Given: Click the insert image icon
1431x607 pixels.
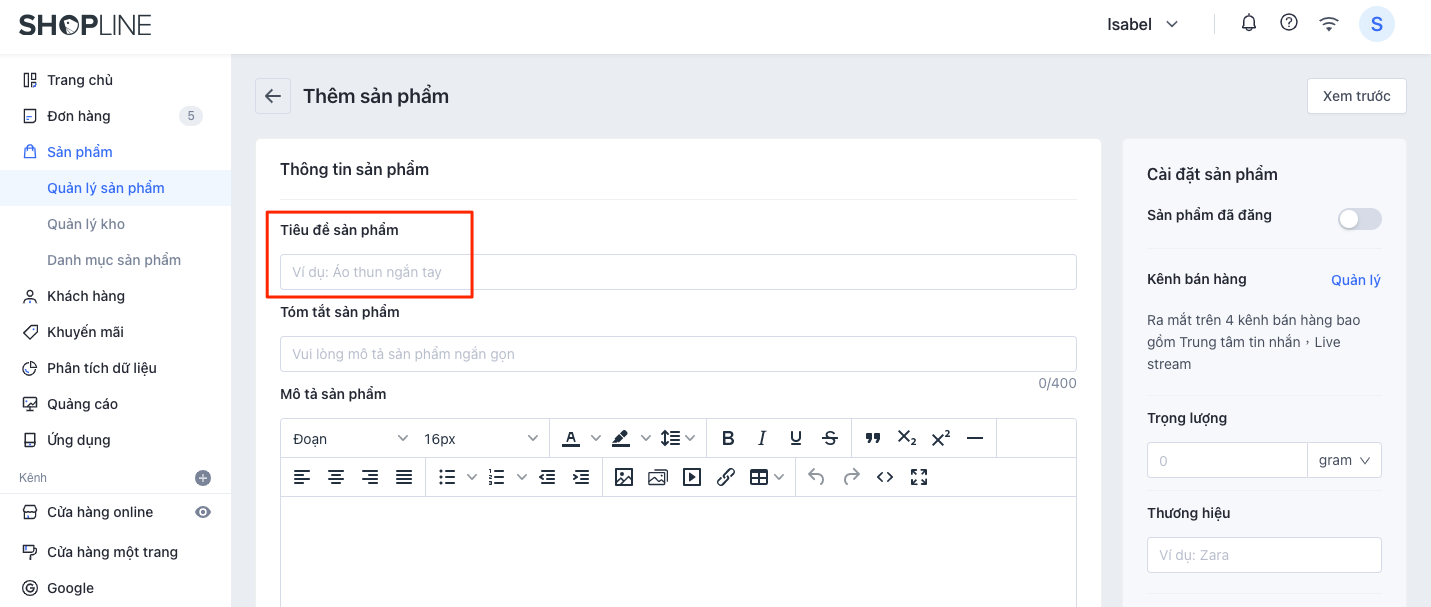Looking at the screenshot, I should coord(624,477).
